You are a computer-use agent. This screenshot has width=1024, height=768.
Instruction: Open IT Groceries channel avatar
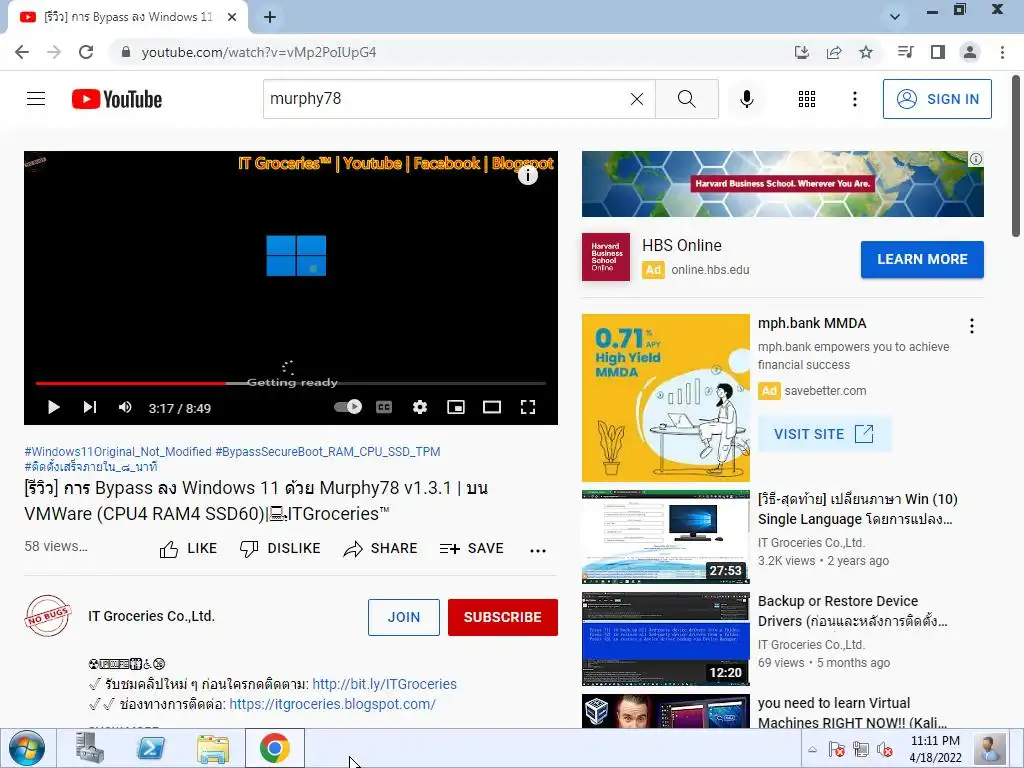[48, 615]
